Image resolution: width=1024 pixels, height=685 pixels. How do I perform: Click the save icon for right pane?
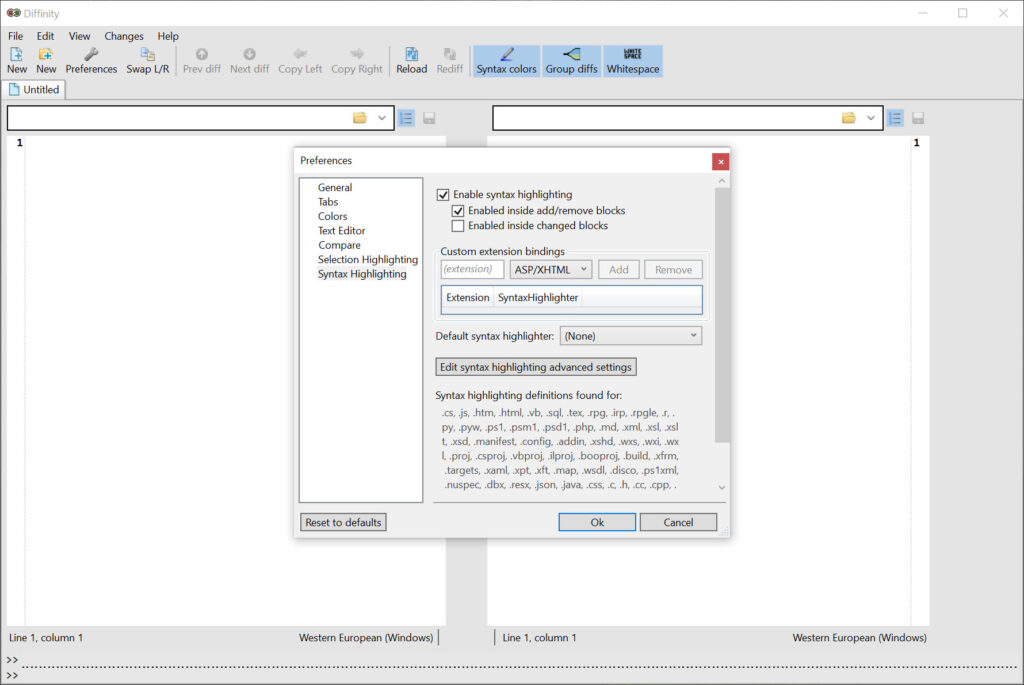point(918,118)
